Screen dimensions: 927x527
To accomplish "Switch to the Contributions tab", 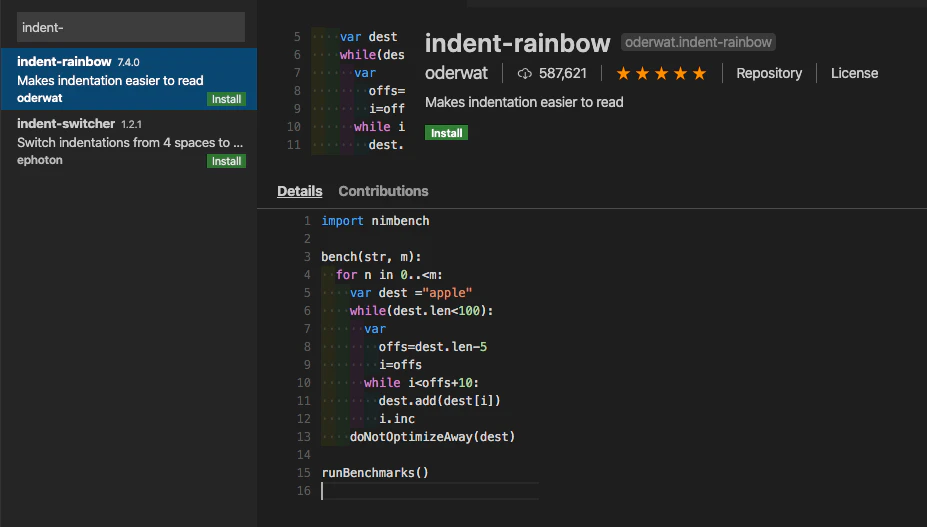I will [x=383, y=191].
